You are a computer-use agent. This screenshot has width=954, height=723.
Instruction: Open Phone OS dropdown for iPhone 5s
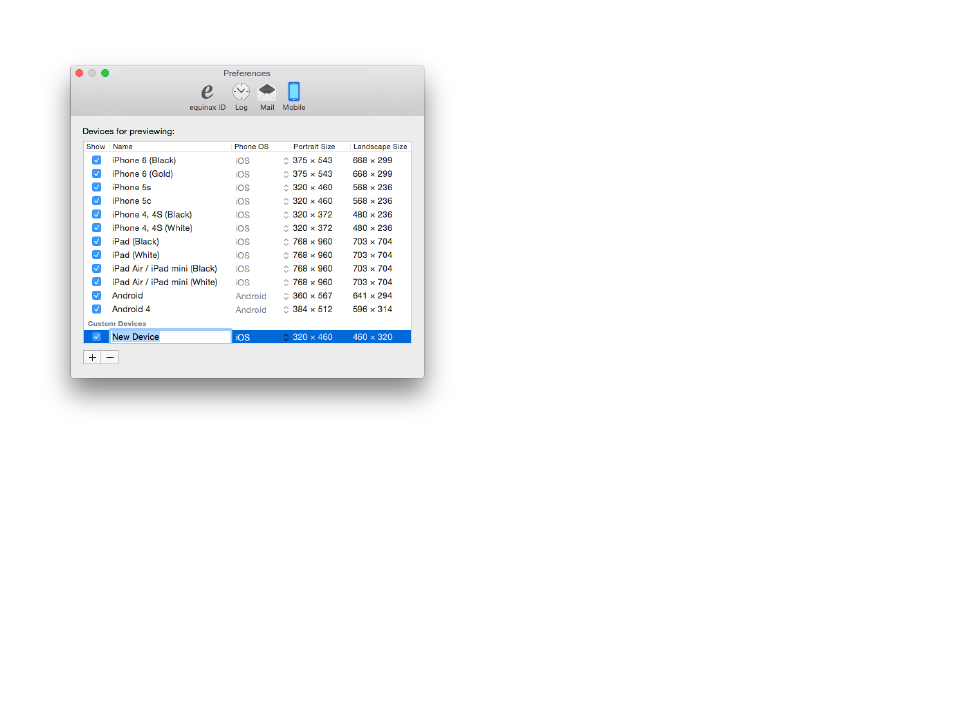click(261, 187)
